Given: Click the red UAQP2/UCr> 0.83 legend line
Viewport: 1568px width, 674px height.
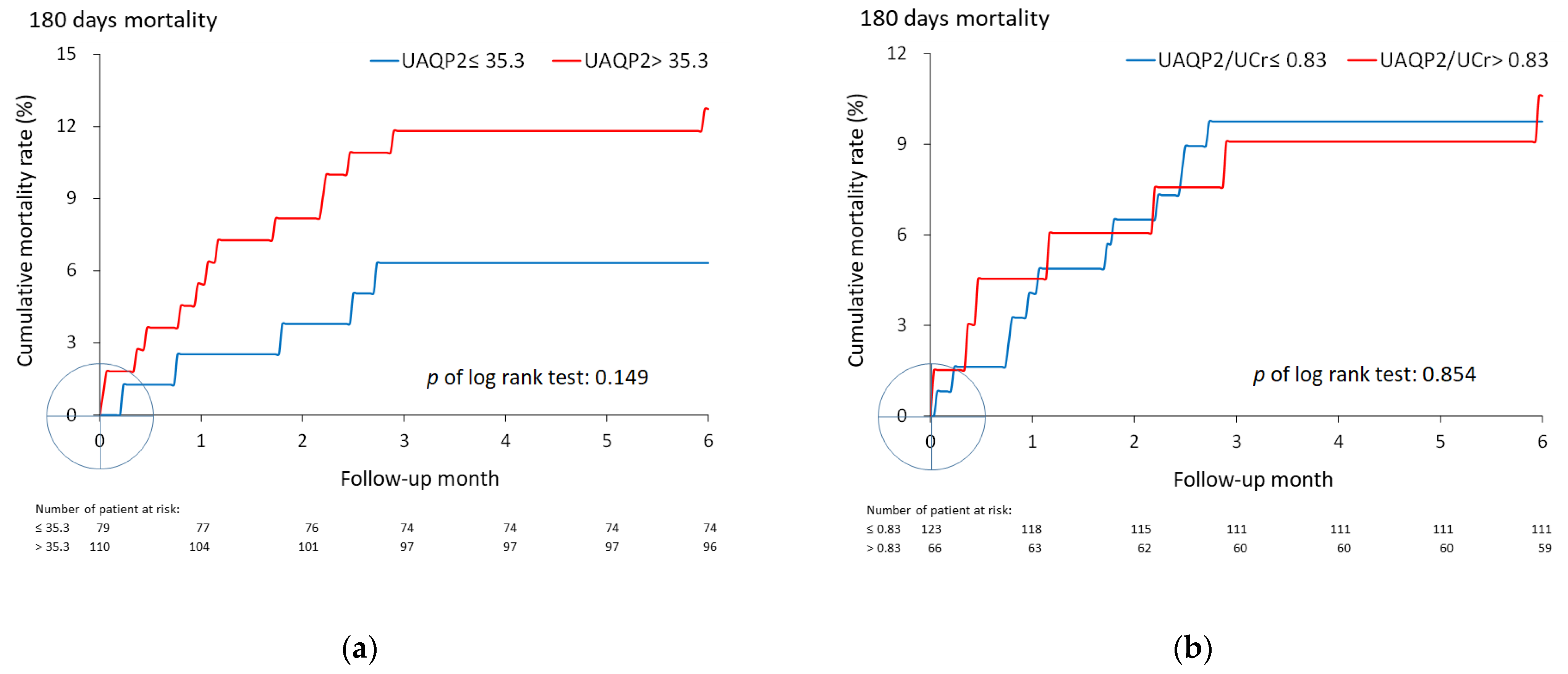Looking at the screenshot, I should (x=1362, y=60).
